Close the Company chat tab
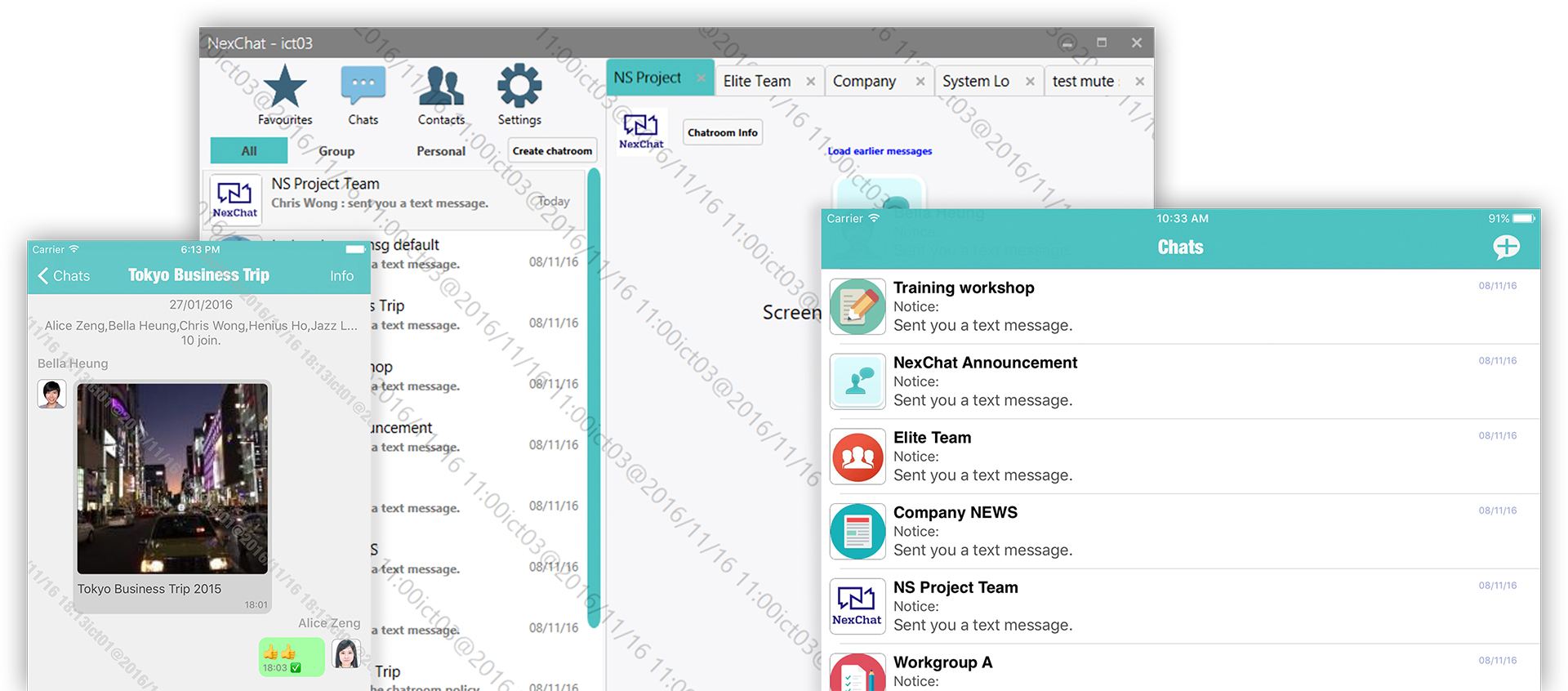This screenshot has width=1568, height=691. [920, 81]
